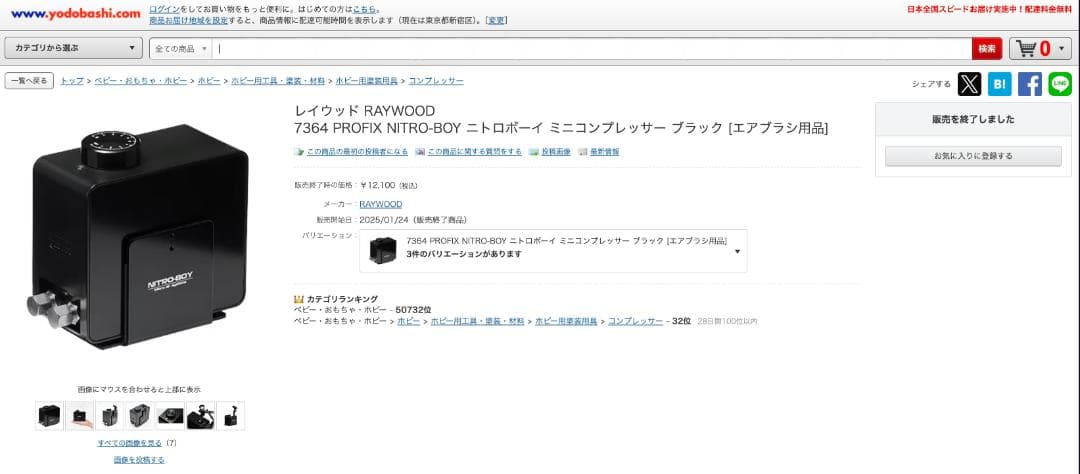The width and height of the screenshot is (1080, 474).
Task: Select the seventh product thumbnail
Action: tap(231, 415)
